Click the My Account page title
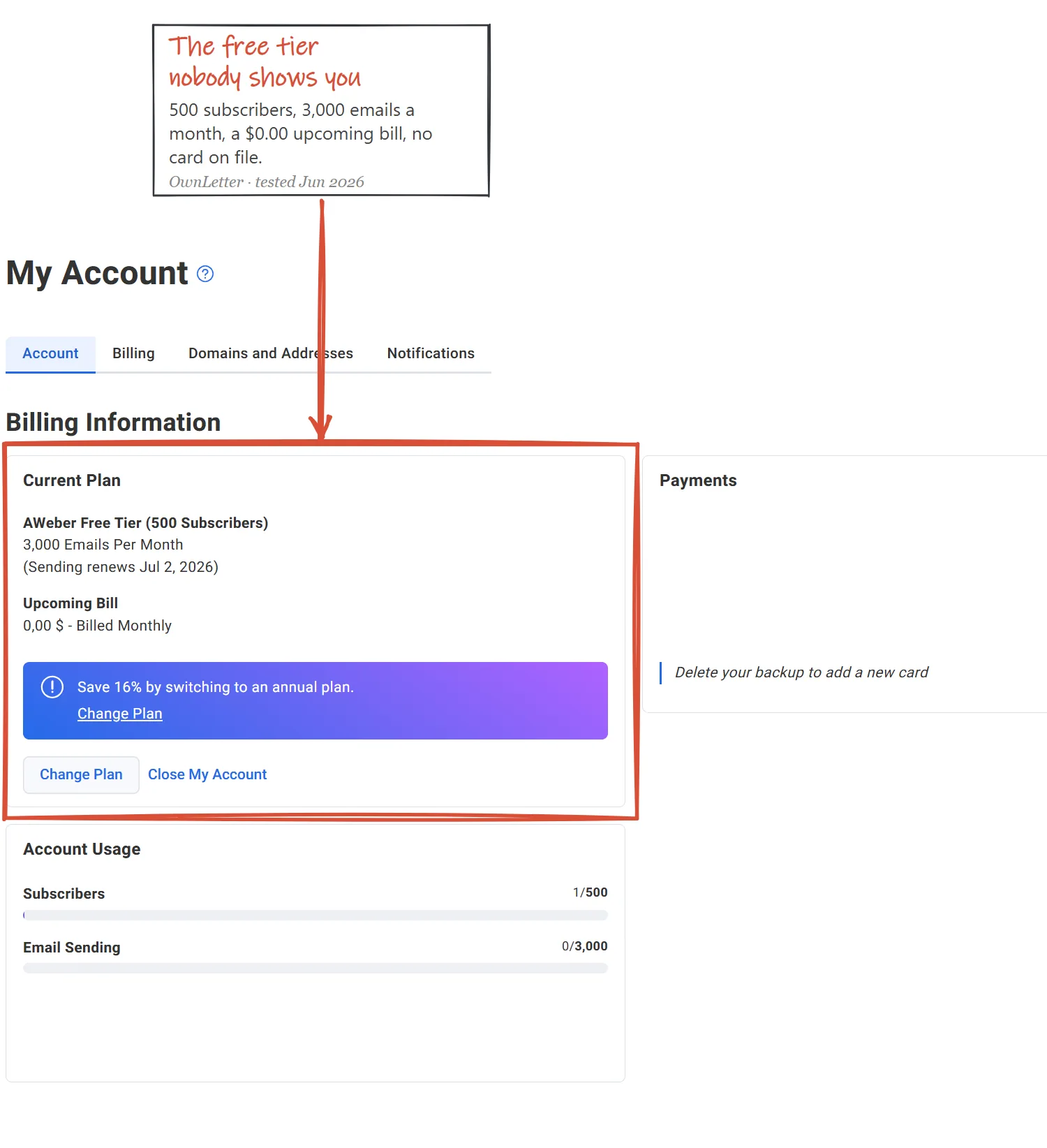This screenshot has height=1148, width=1047. (x=97, y=273)
